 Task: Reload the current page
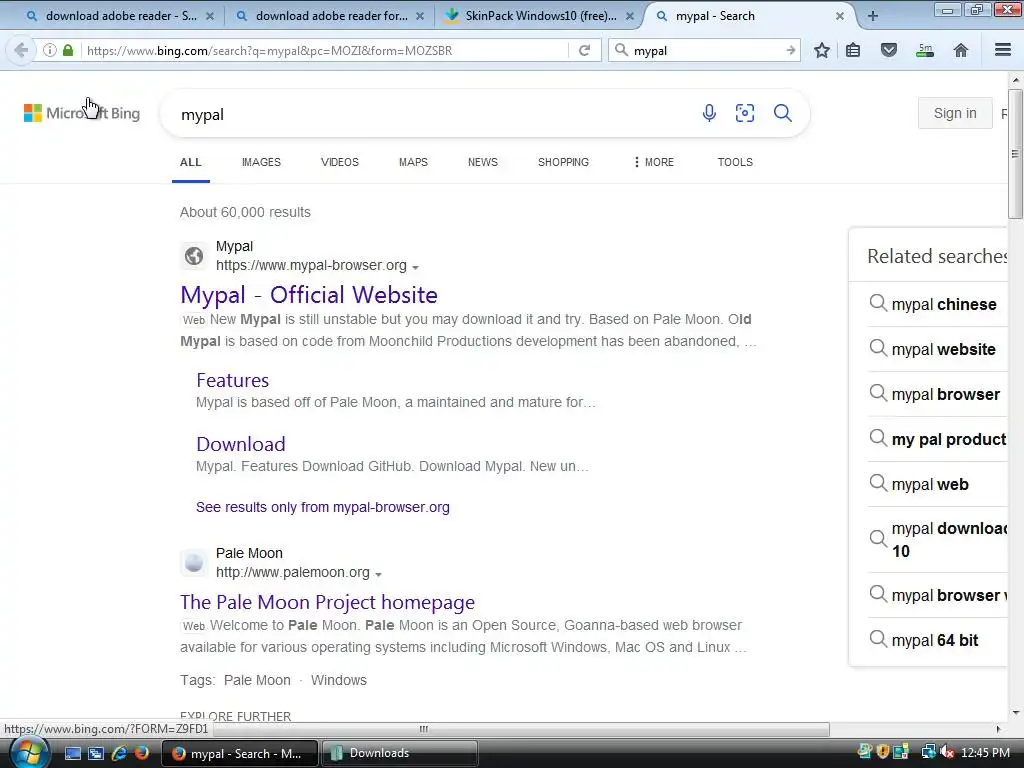click(x=584, y=50)
